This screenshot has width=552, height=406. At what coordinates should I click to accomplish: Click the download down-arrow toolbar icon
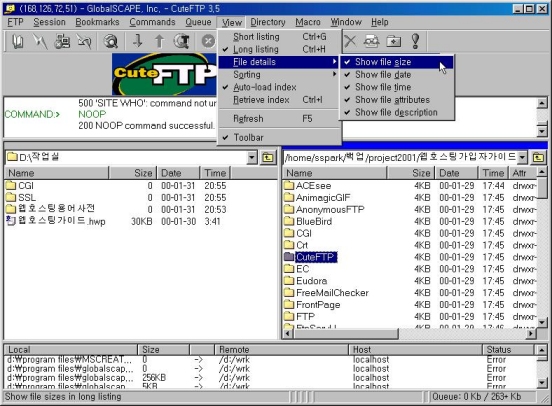138,42
